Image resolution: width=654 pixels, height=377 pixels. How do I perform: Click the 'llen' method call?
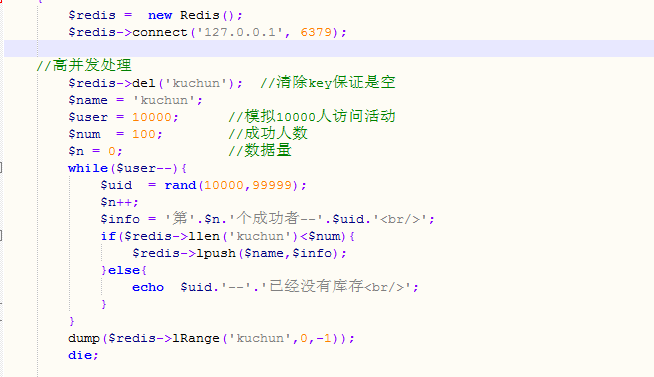(204, 236)
